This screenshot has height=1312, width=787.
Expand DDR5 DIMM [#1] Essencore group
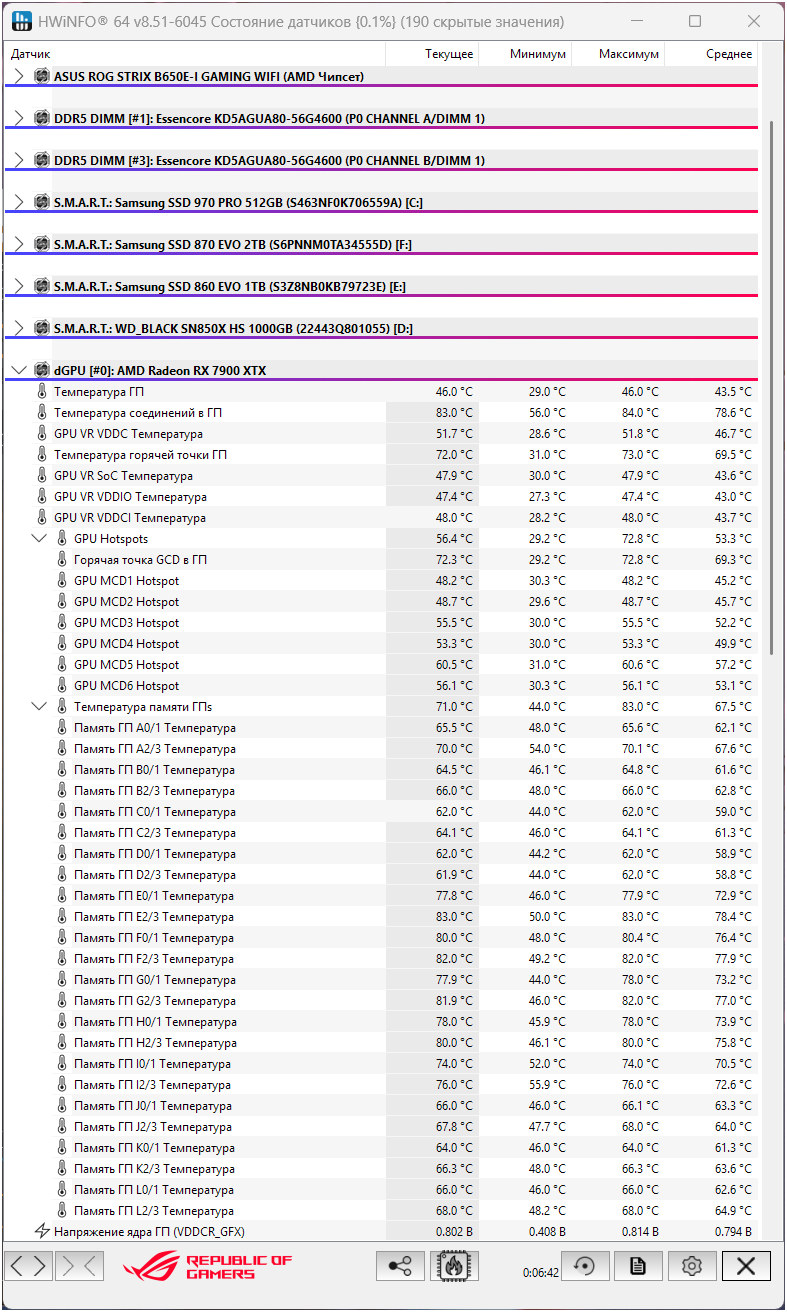coord(19,118)
